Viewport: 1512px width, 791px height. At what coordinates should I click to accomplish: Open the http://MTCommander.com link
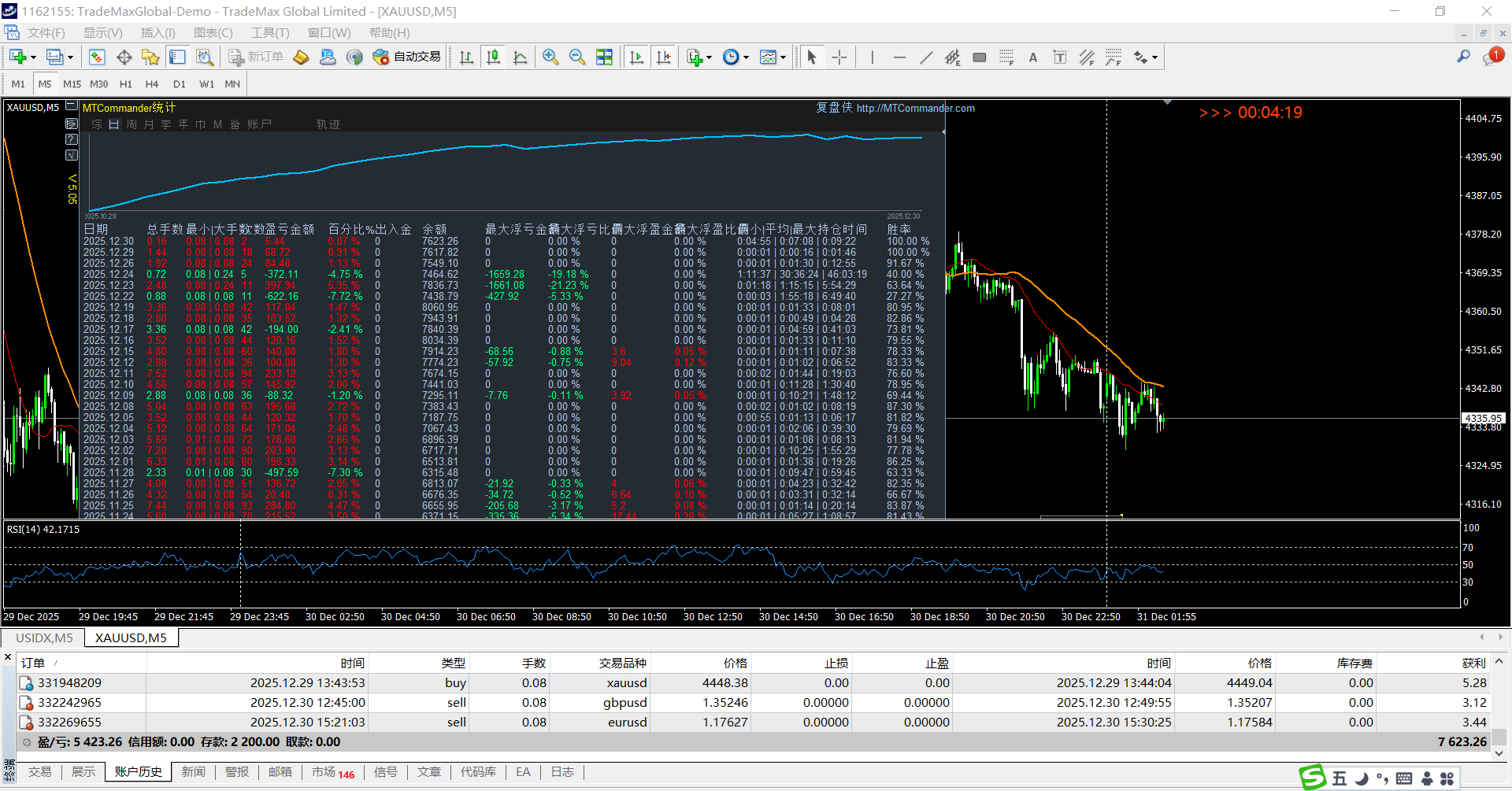(x=915, y=109)
